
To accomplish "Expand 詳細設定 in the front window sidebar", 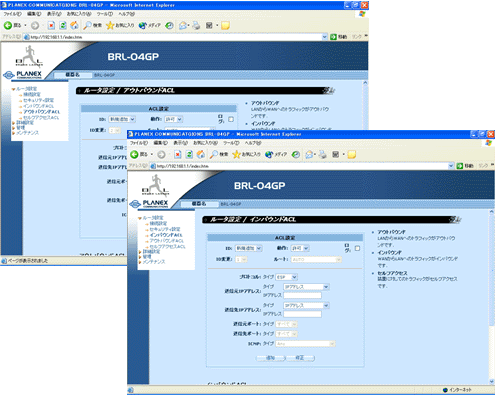I will [140, 252].
